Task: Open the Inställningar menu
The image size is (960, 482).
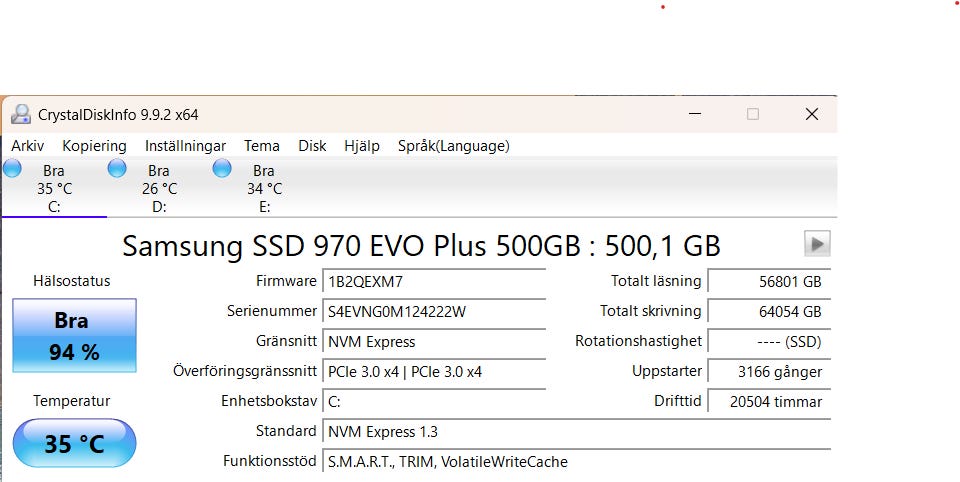Action: coord(186,146)
